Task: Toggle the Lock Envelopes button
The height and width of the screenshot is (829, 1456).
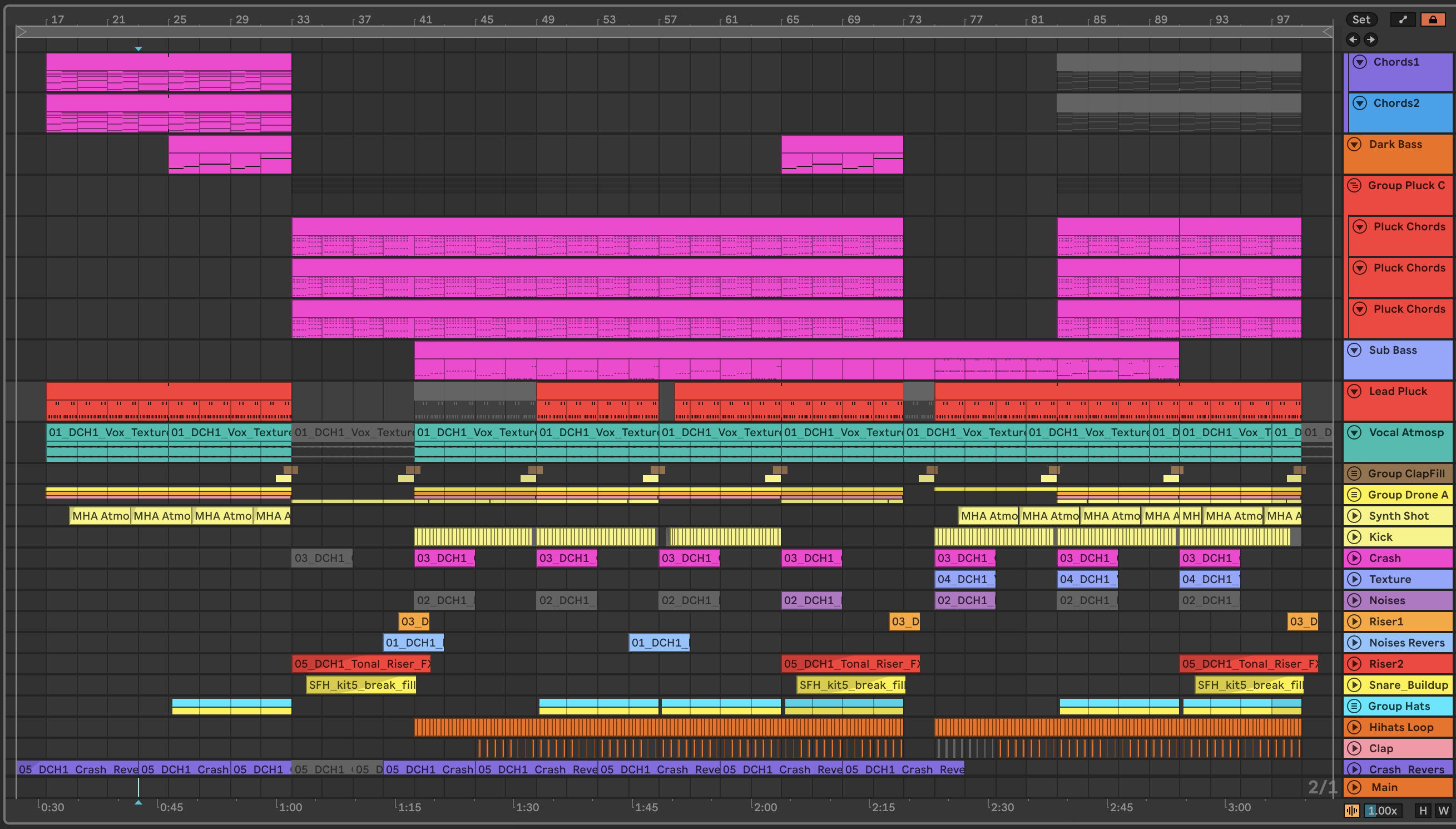Action: 1433,19
